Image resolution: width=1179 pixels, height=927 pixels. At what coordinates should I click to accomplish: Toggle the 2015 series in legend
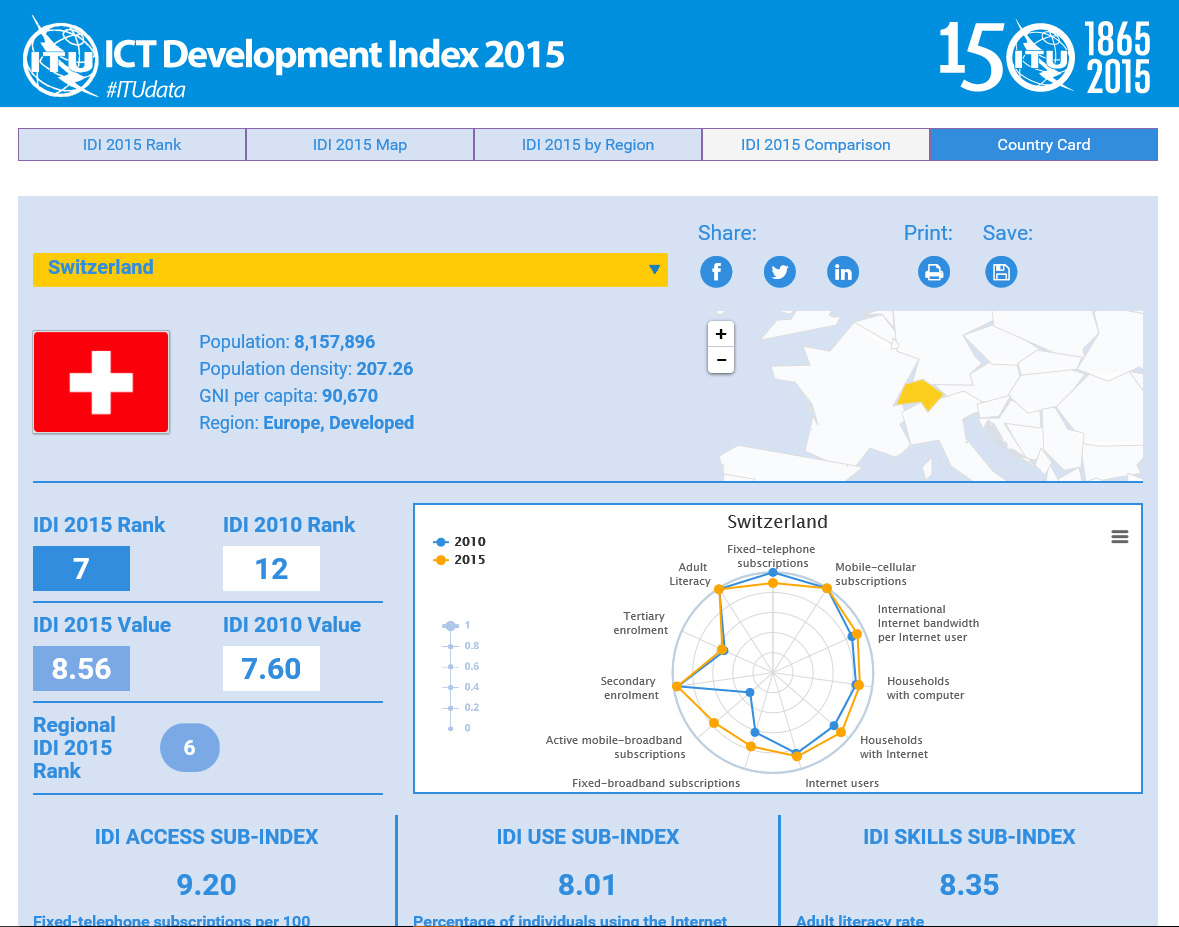click(459, 559)
